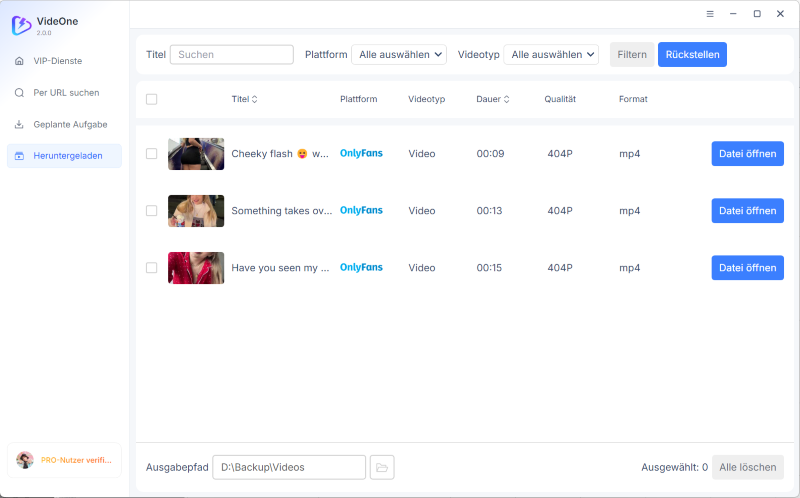Click the browse output folder icon
Image resolution: width=800 pixels, height=498 pixels.
[382, 467]
